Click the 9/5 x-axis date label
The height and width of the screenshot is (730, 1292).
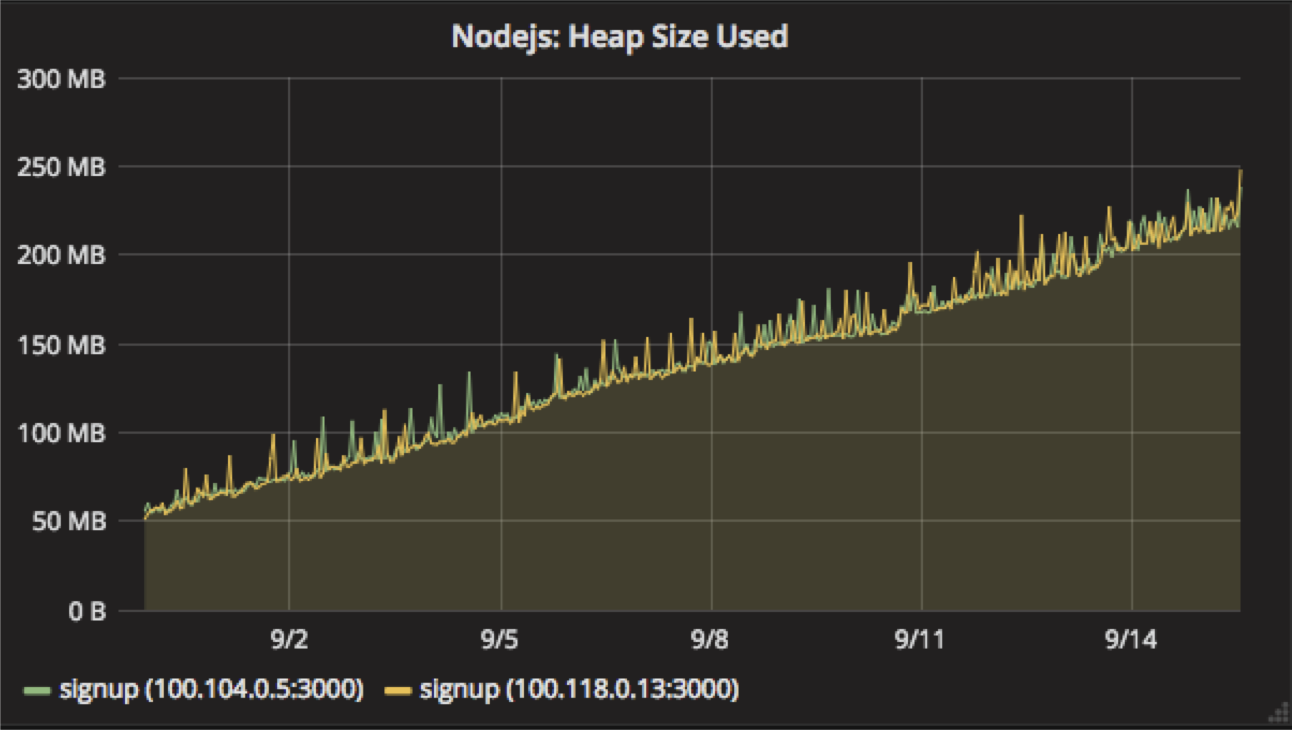click(x=499, y=640)
